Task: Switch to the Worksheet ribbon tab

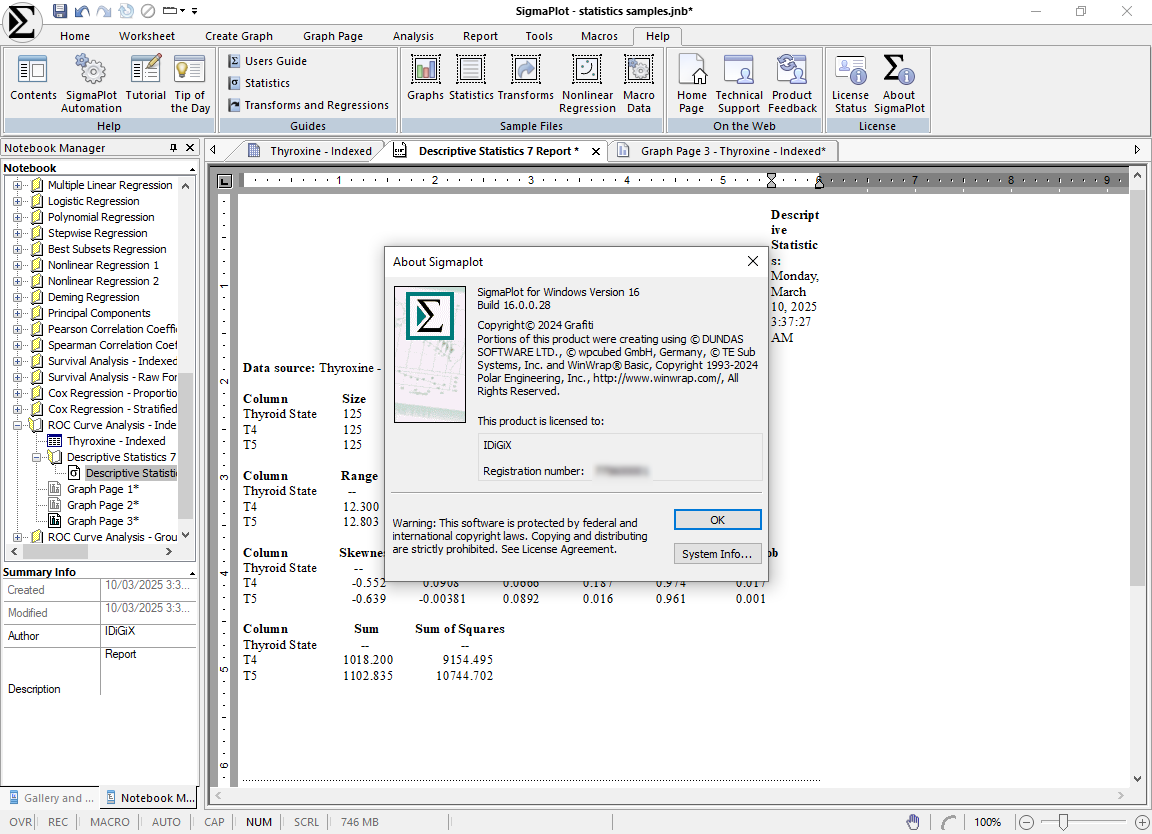Action: (147, 36)
